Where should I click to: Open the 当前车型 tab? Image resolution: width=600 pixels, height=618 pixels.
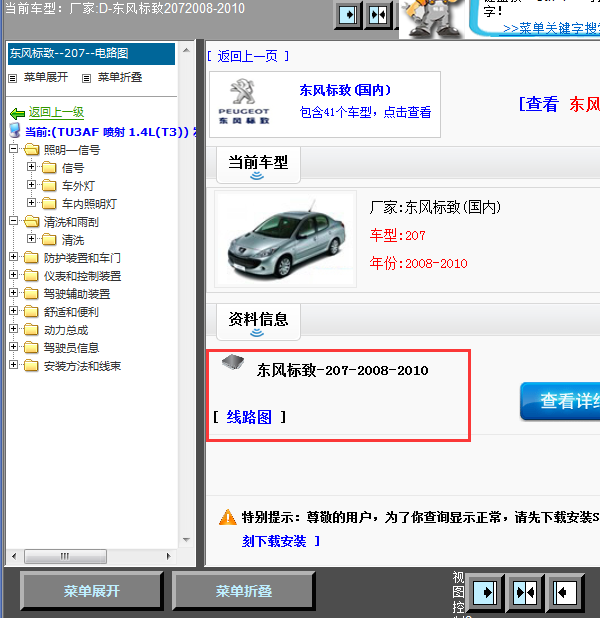(x=258, y=165)
